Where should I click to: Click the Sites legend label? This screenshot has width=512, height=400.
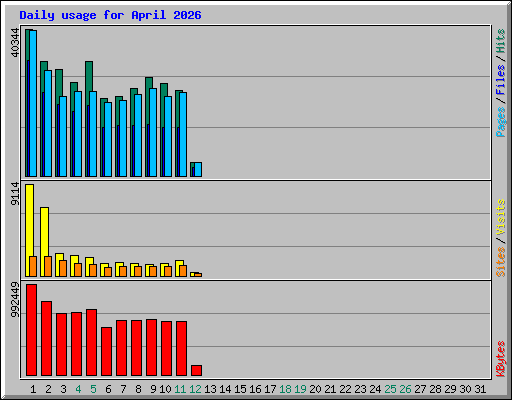point(500,262)
